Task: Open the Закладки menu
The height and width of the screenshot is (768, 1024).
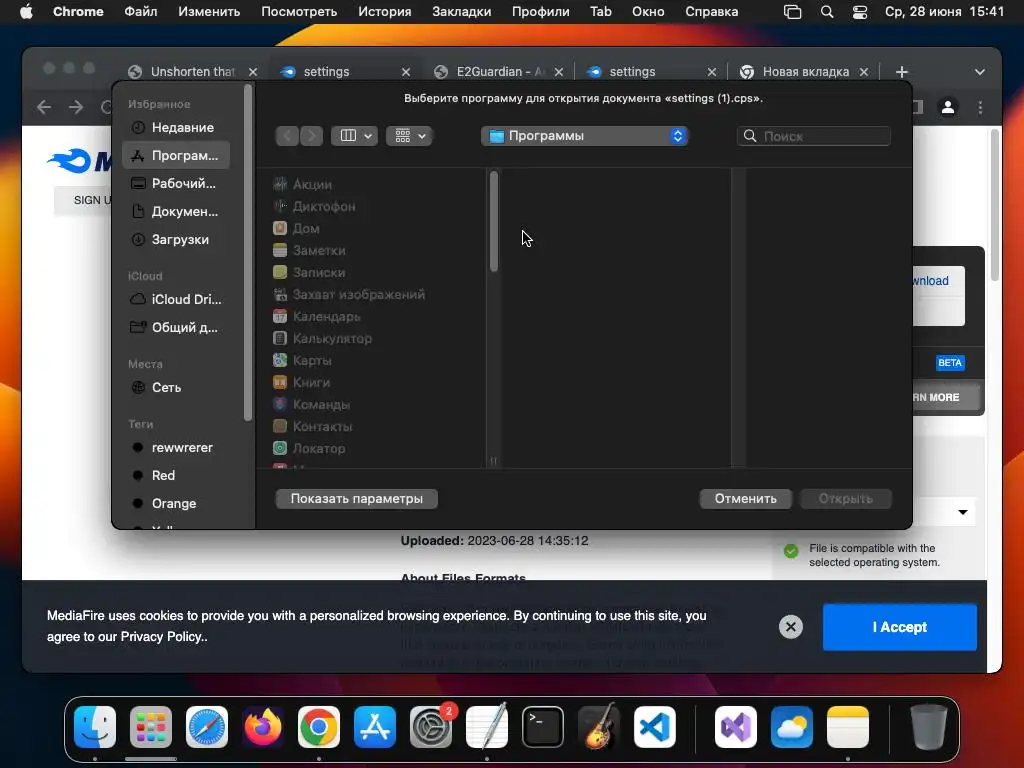Action: pos(462,12)
